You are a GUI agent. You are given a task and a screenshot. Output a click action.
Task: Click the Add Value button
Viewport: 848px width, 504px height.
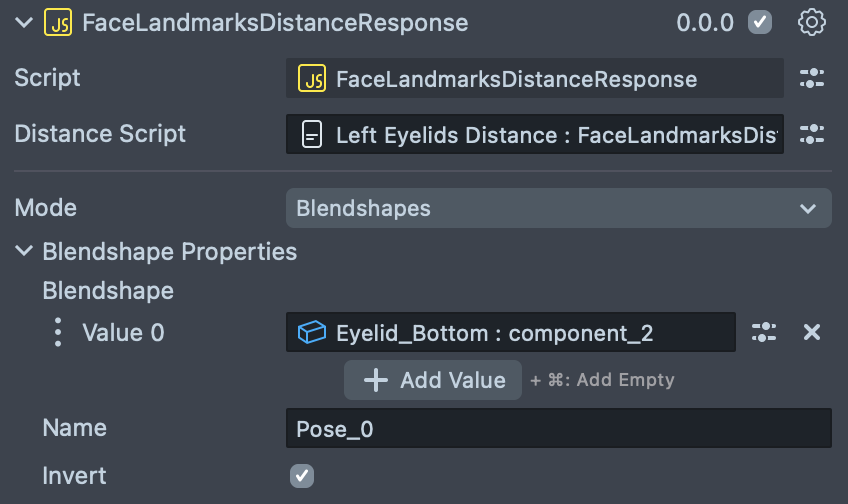(x=433, y=380)
